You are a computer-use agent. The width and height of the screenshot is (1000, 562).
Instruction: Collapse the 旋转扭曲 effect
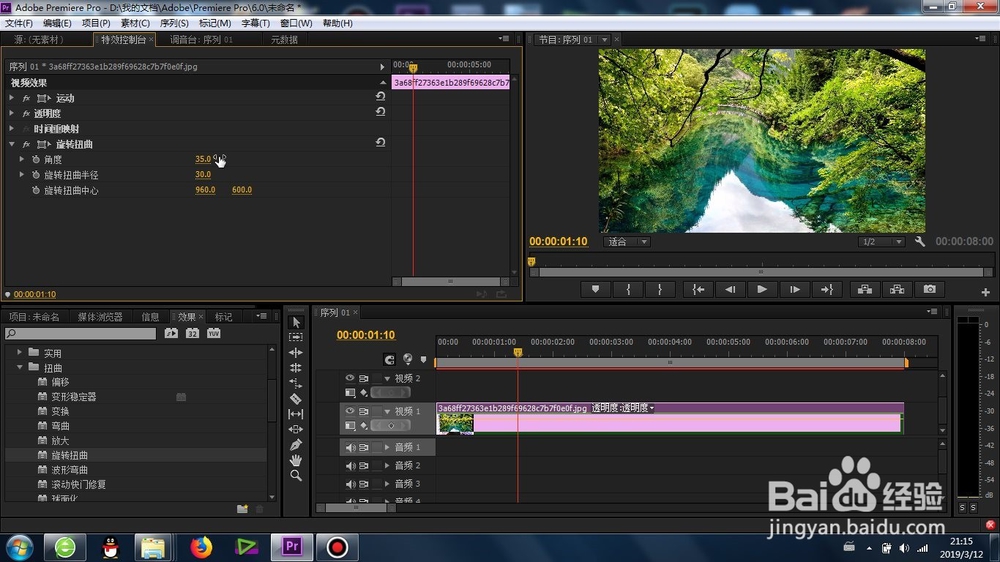tap(11, 144)
